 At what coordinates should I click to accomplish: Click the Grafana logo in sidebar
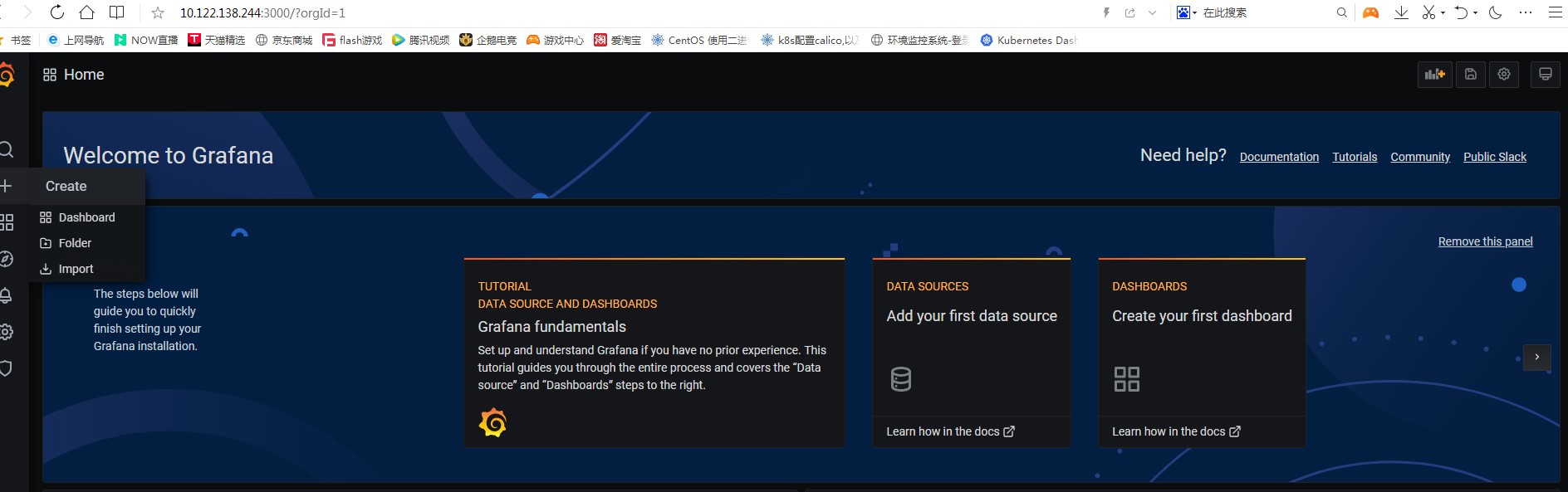coord(7,75)
